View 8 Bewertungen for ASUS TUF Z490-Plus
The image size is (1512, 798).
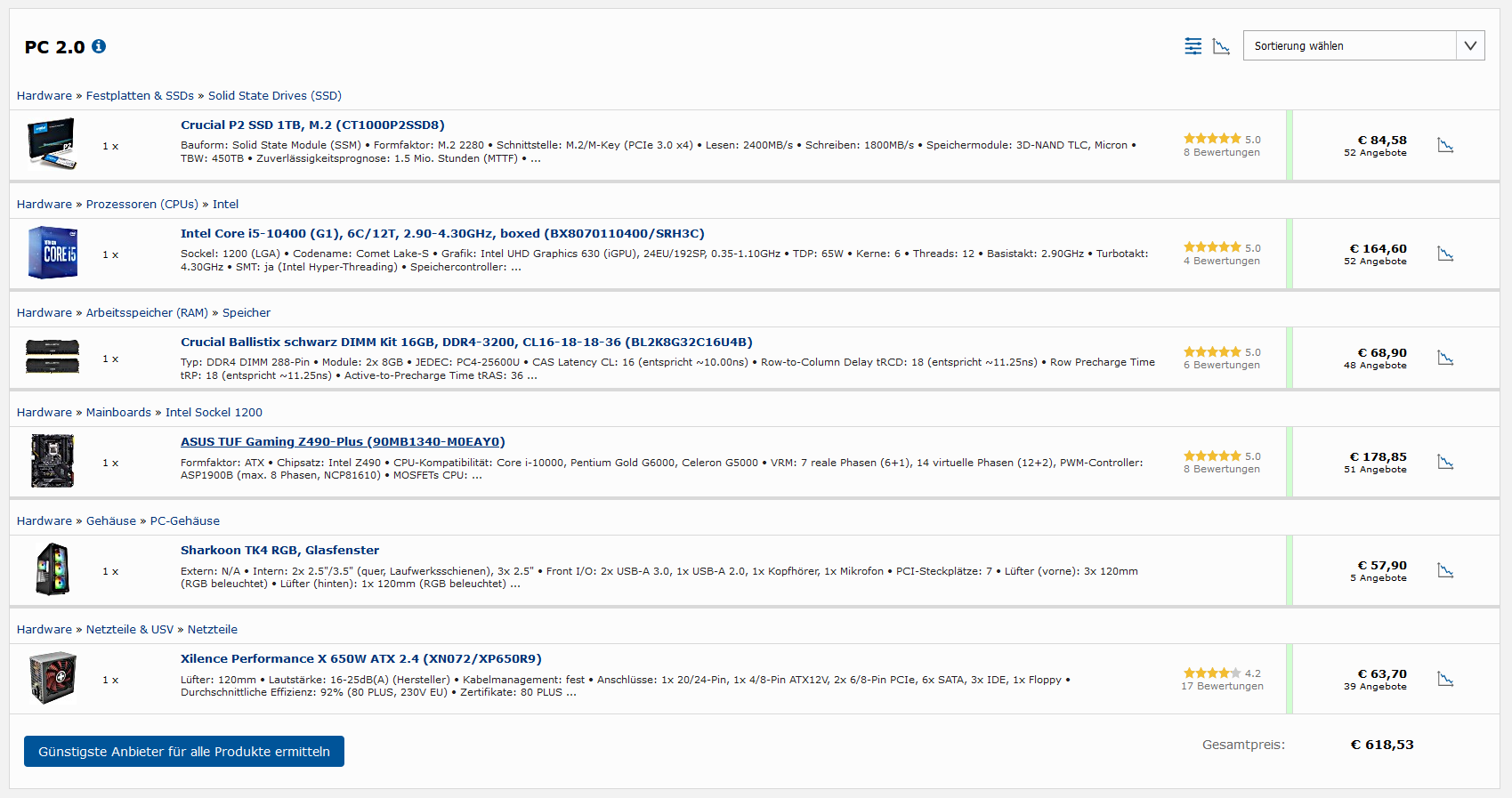coord(1222,470)
